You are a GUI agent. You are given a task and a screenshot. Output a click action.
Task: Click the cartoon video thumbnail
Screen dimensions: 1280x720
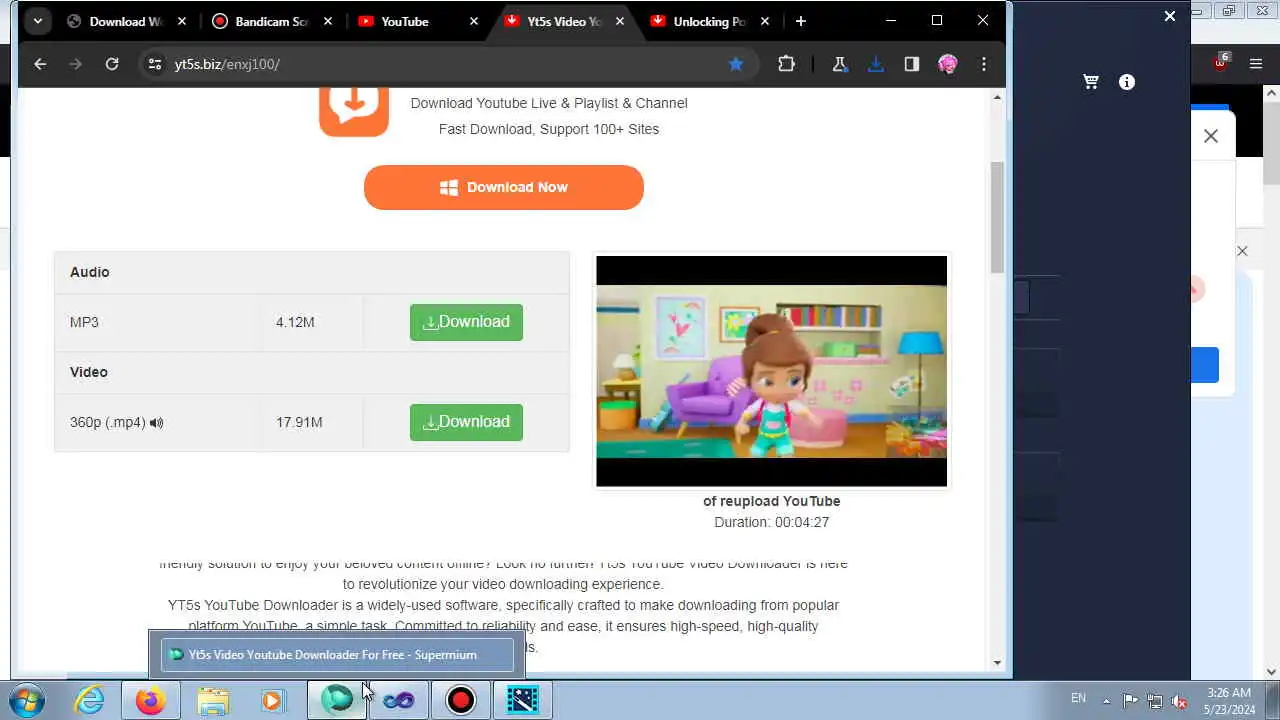(x=771, y=371)
